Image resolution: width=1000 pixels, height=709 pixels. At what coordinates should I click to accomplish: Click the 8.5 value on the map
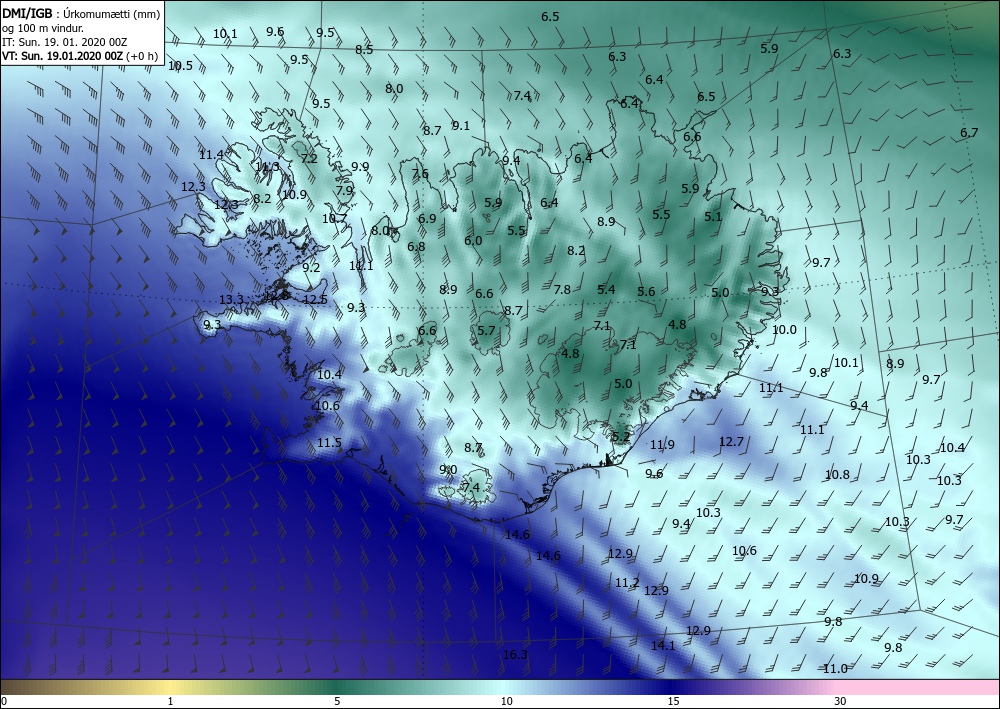click(364, 50)
